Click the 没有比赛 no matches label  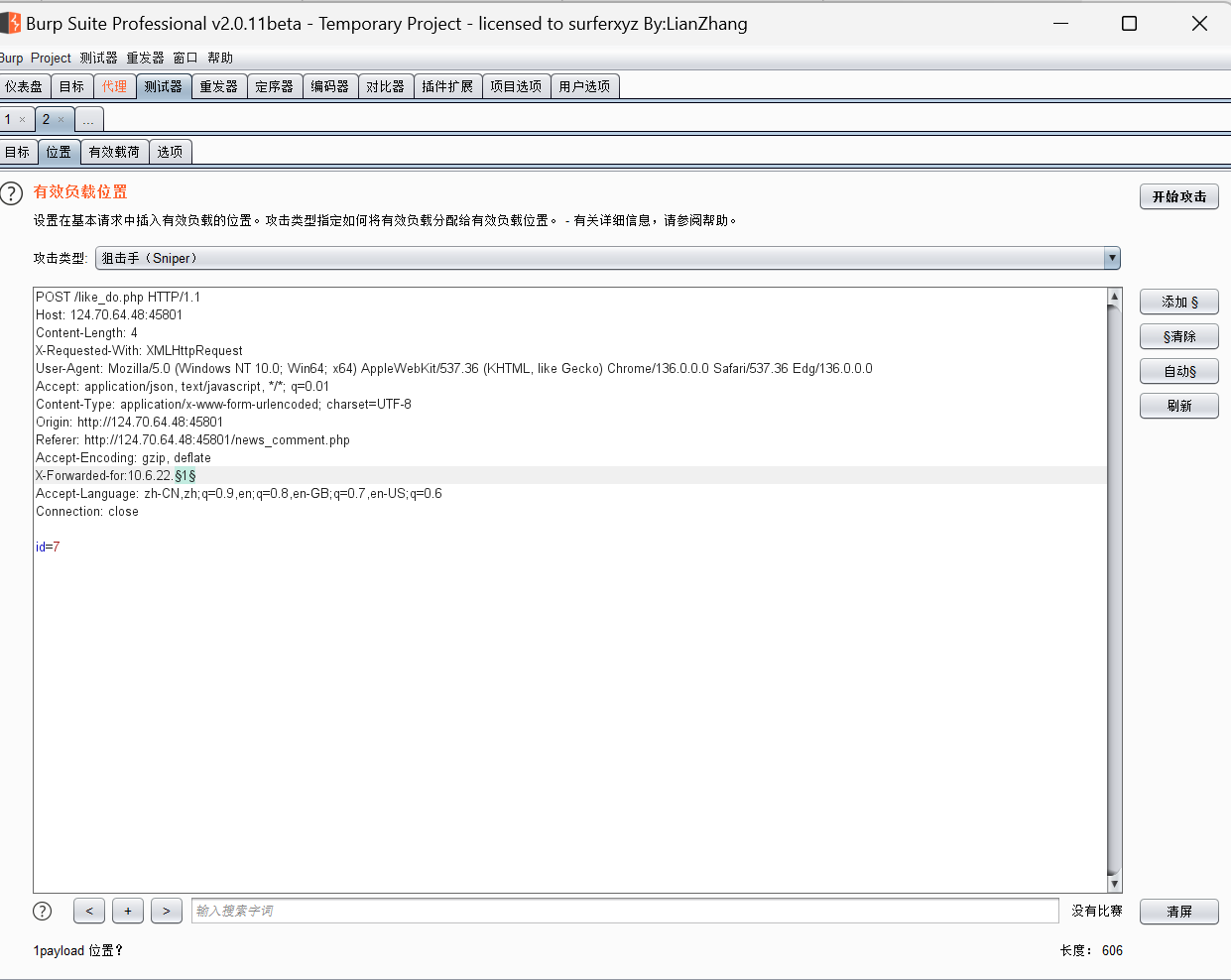click(1097, 911)
